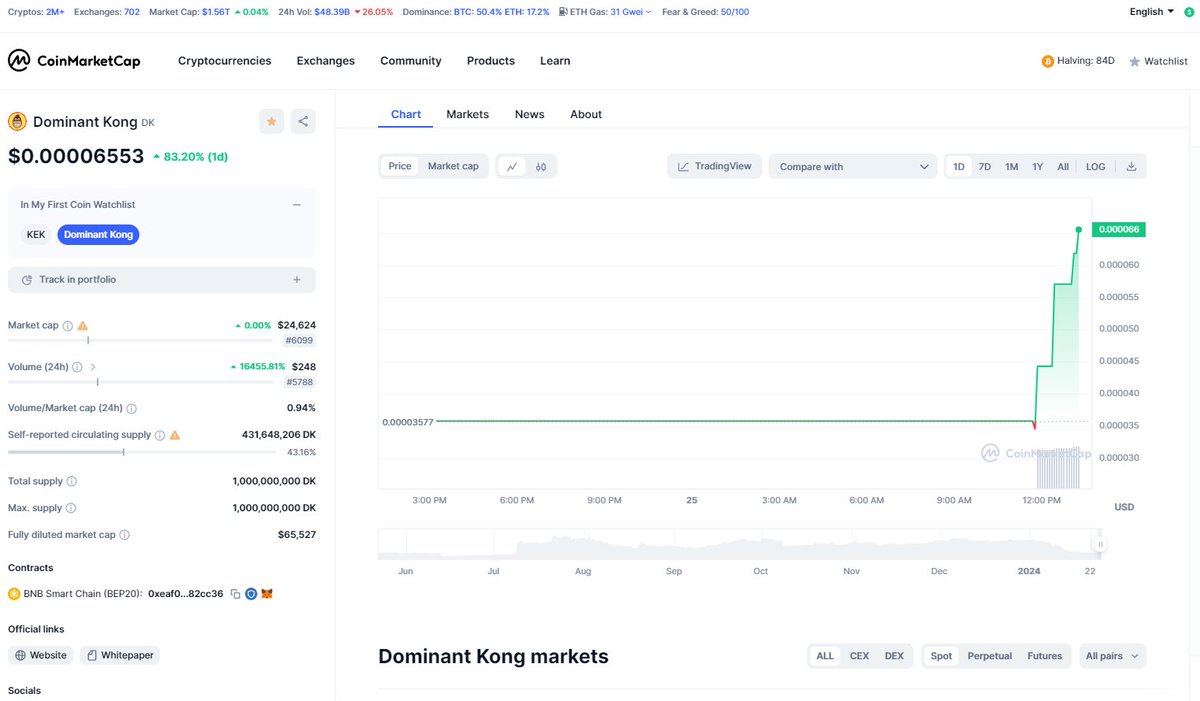
Task: Click the CoinMarketCap logo
Action: 74,61
